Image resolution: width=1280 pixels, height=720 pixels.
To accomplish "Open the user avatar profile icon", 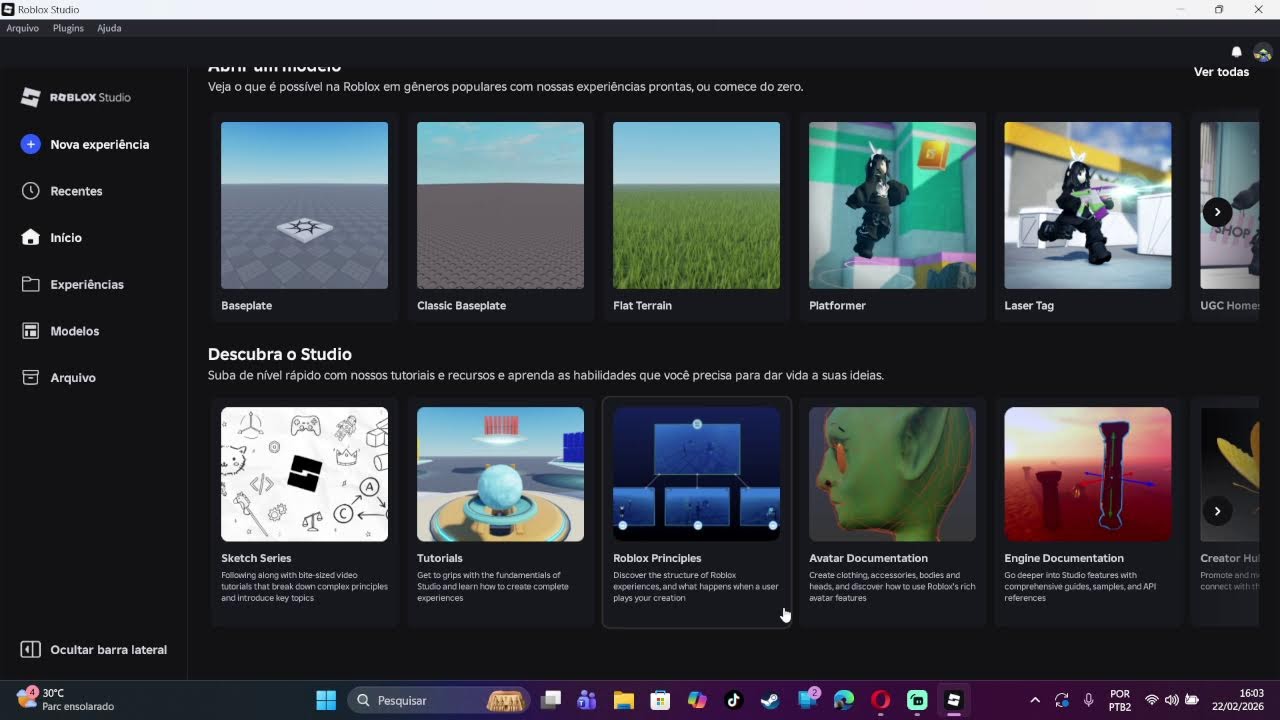I will (1262, 52).
